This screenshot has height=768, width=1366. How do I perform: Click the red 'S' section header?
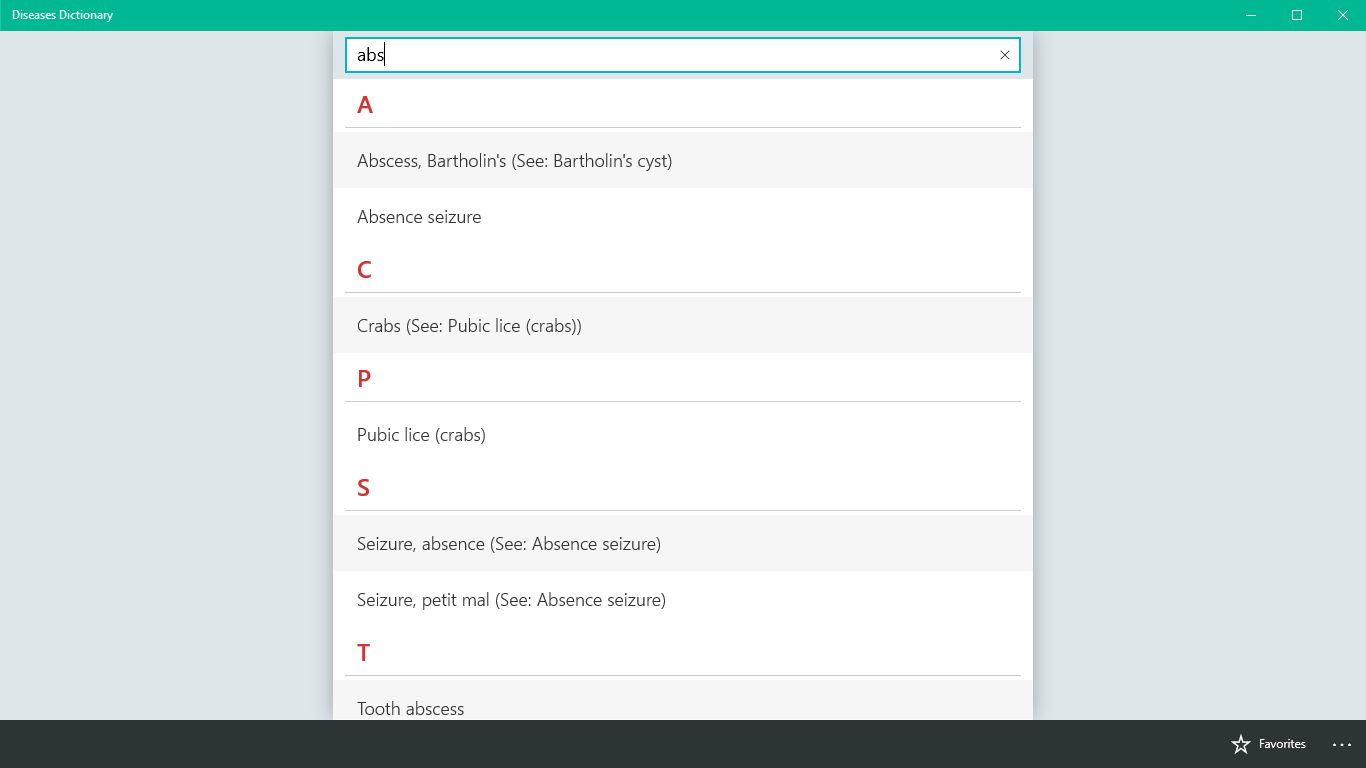363,487
